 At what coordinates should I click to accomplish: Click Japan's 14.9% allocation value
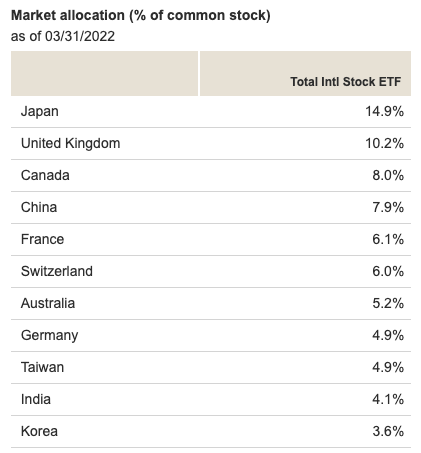point(384,111)
